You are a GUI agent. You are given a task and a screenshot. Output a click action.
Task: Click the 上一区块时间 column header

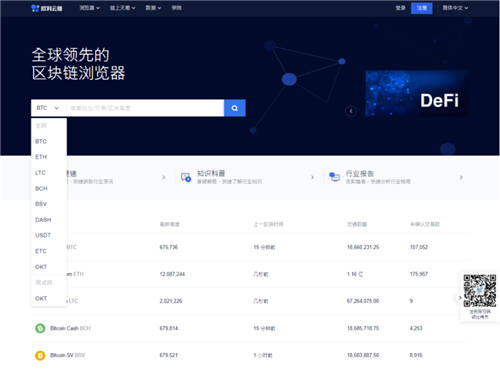(268, 224)
